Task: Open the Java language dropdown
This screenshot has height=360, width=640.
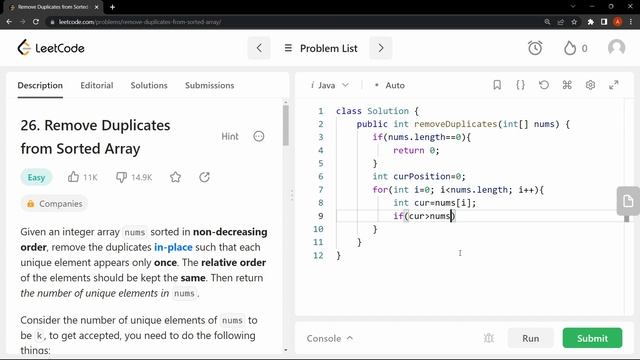Action: point(330,85)
